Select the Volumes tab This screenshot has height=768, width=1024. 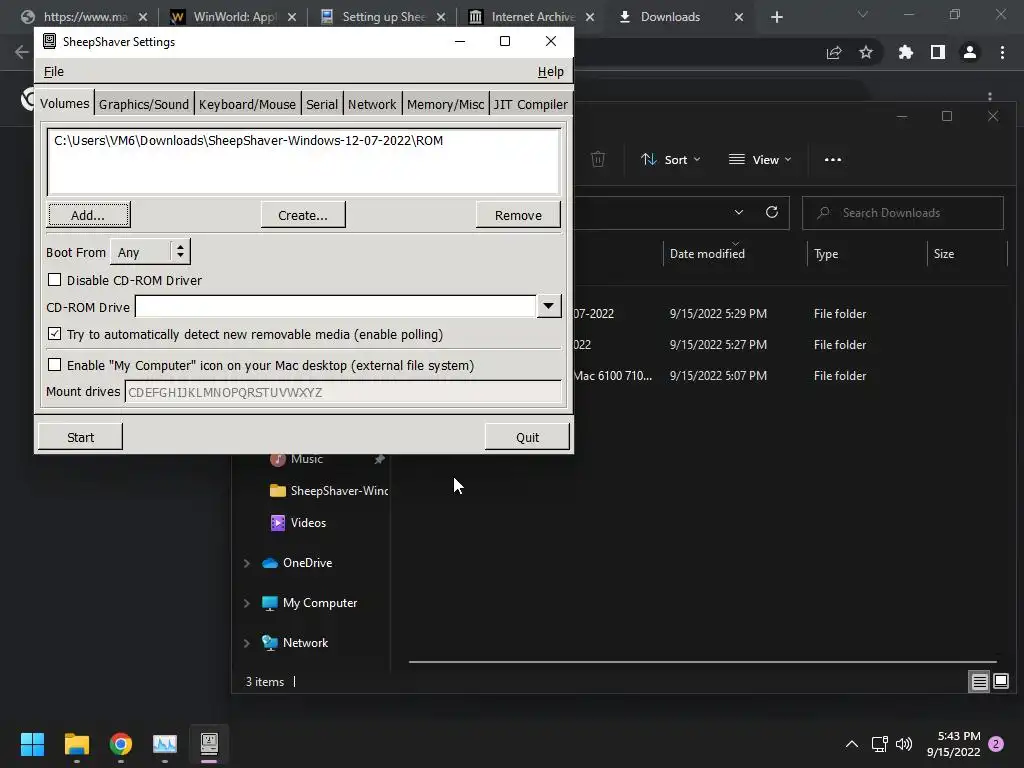click(x=64, y=103)
